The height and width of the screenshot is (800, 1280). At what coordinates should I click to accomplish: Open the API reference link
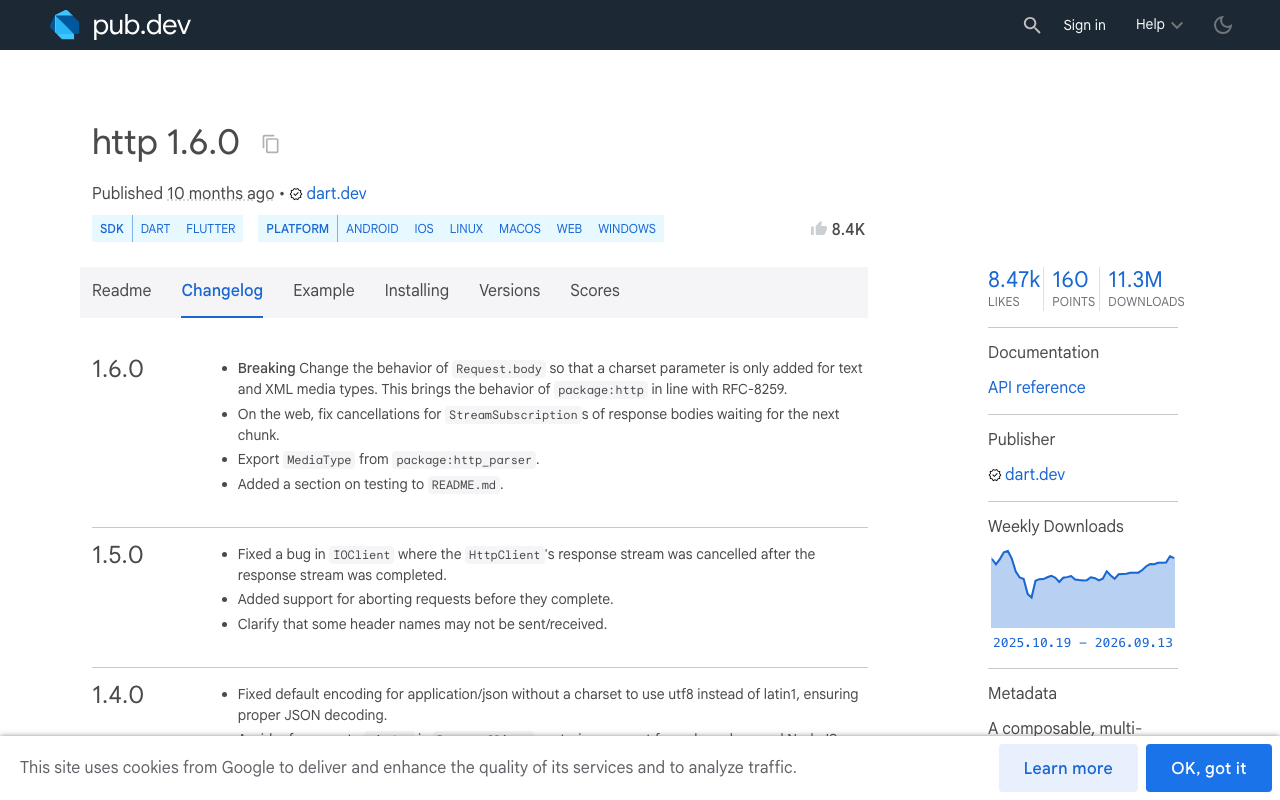point(1036,388)
